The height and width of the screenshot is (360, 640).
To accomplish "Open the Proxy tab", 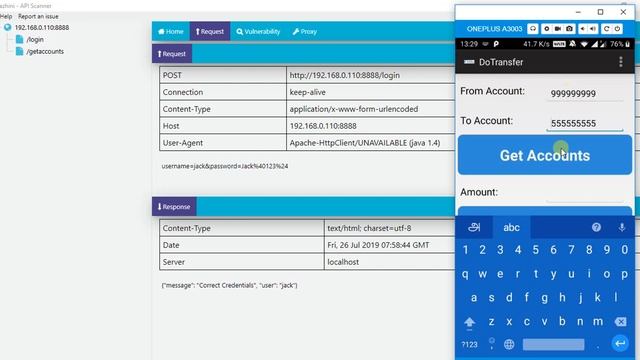I will 305,31.
